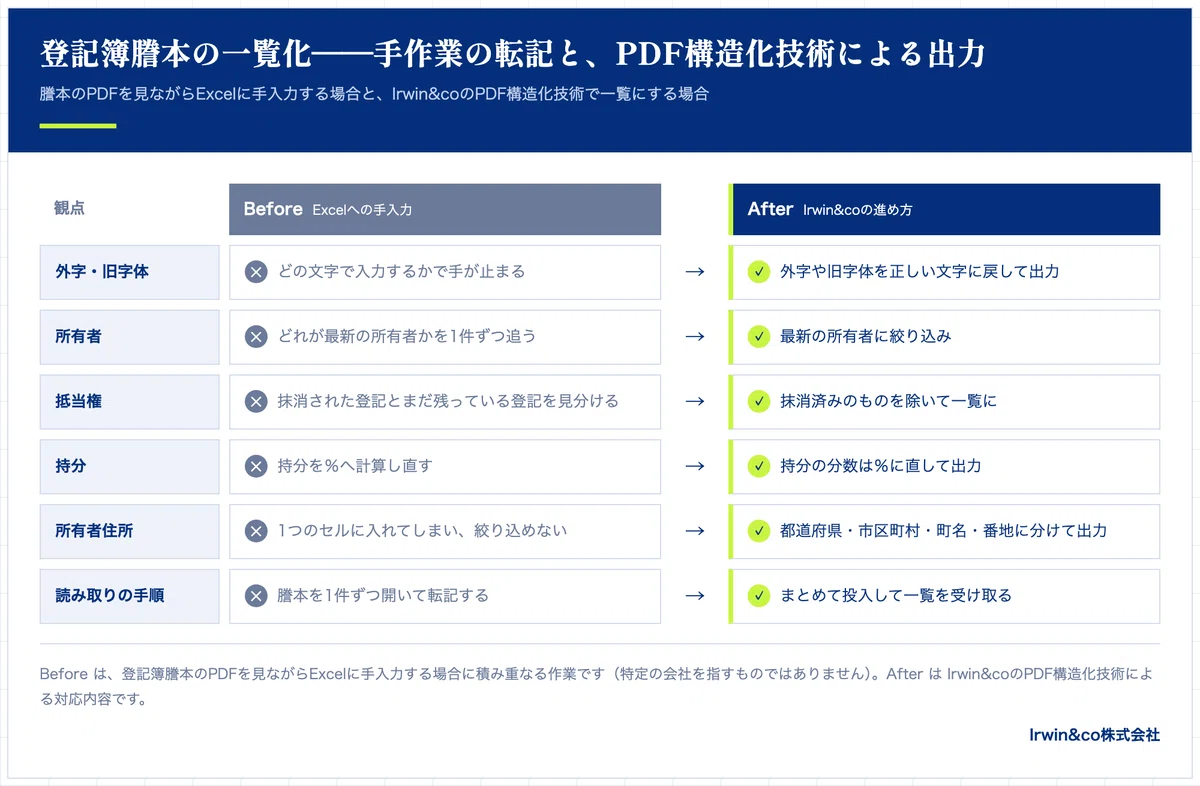Viewport: 1200px width, 786px height.
Task: Click the checkmark icon beside 持分の分数は%に直して出力
Action: [x=759, y=466]
